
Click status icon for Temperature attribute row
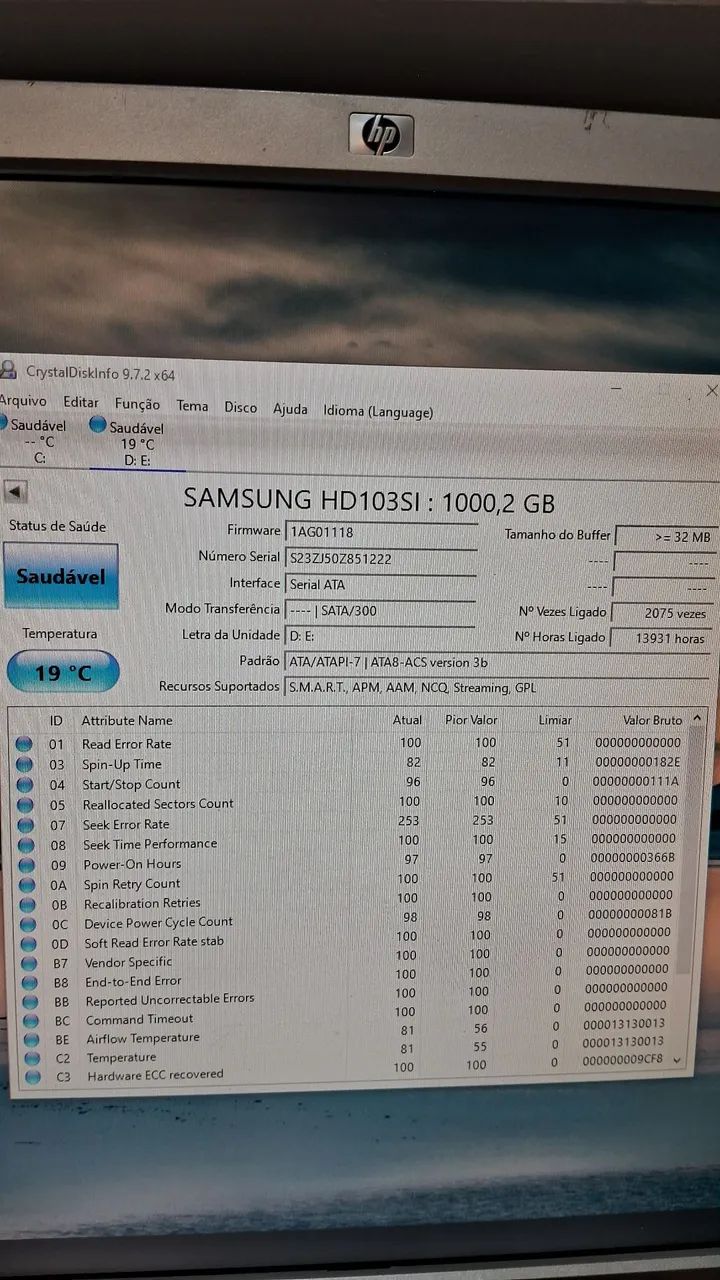[32, 1059]
